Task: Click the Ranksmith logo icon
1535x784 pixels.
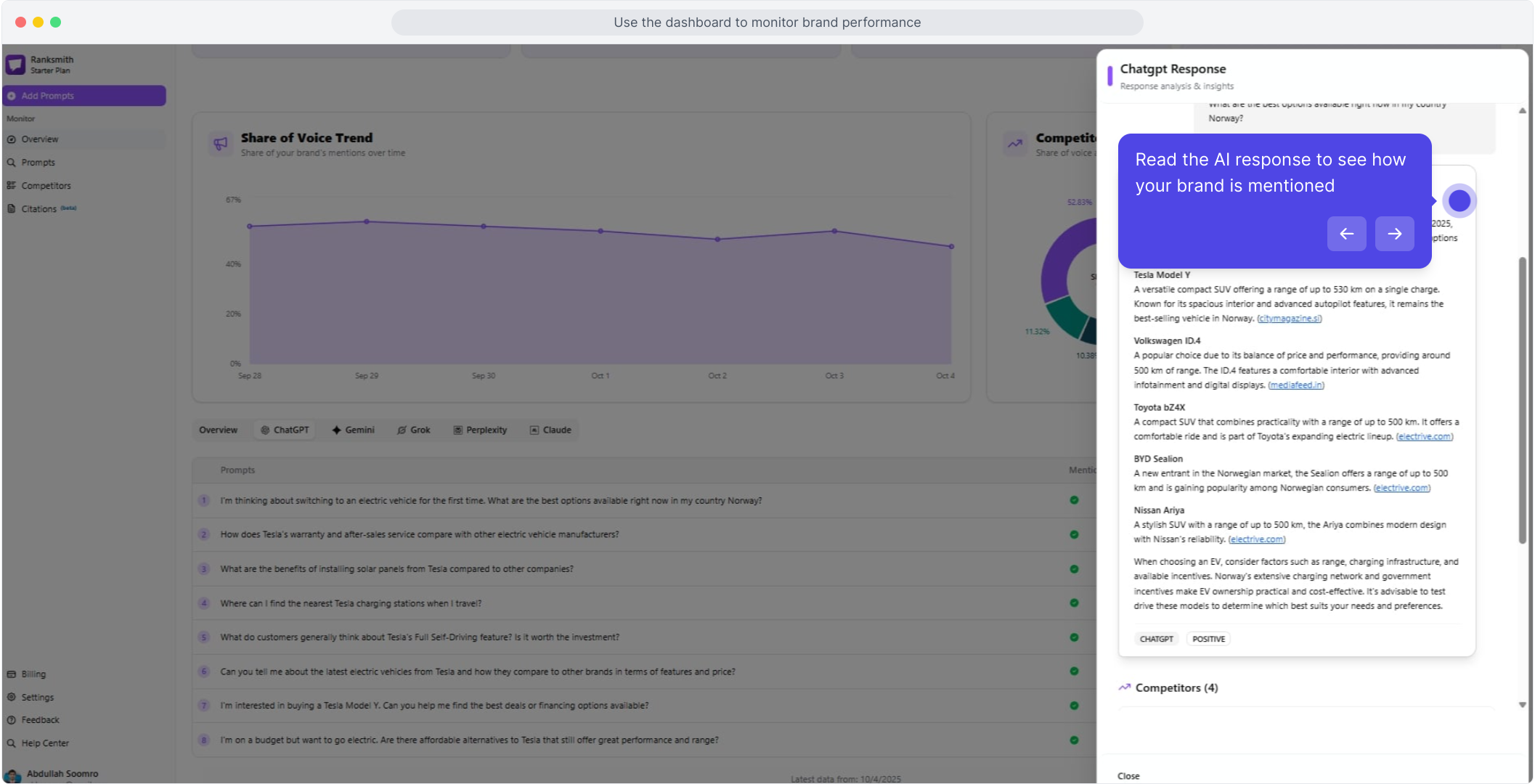Action: [x=15, y=65]
